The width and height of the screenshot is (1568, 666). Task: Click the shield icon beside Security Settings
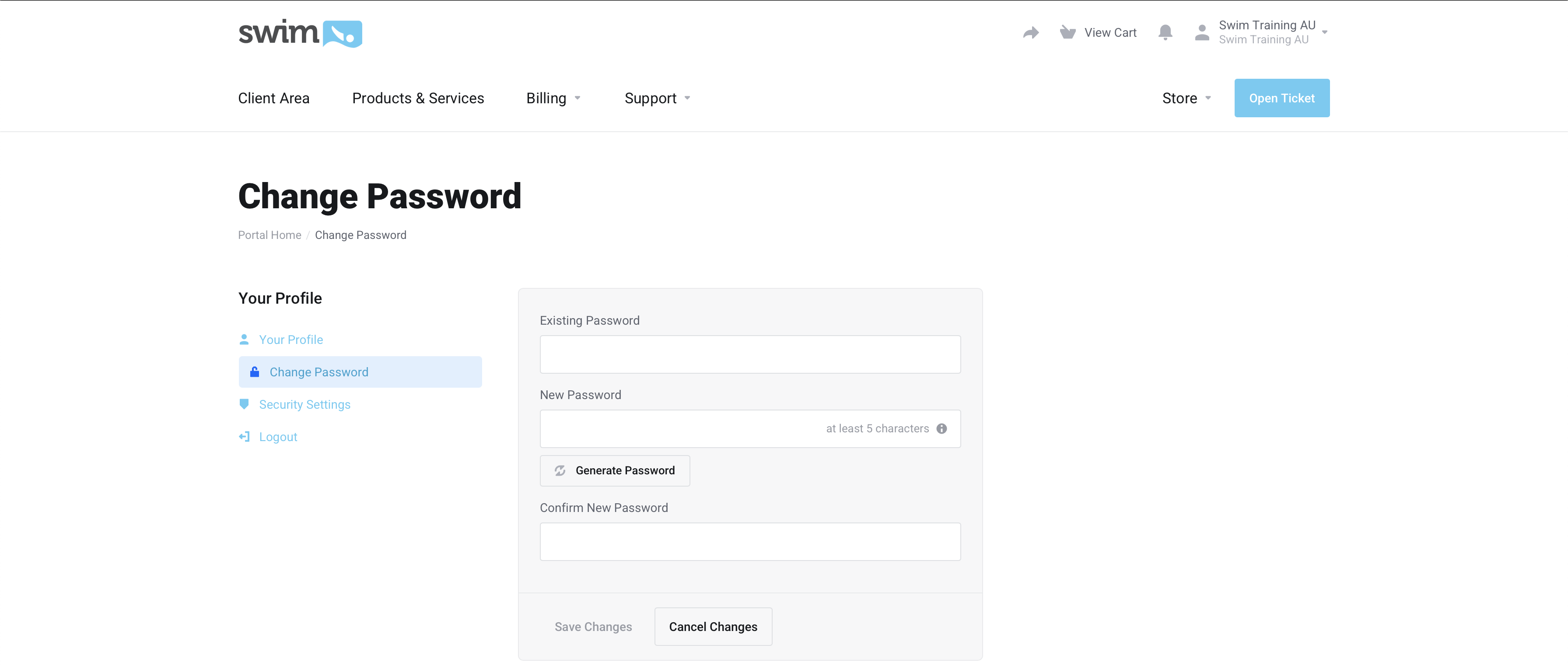[244, 403]
